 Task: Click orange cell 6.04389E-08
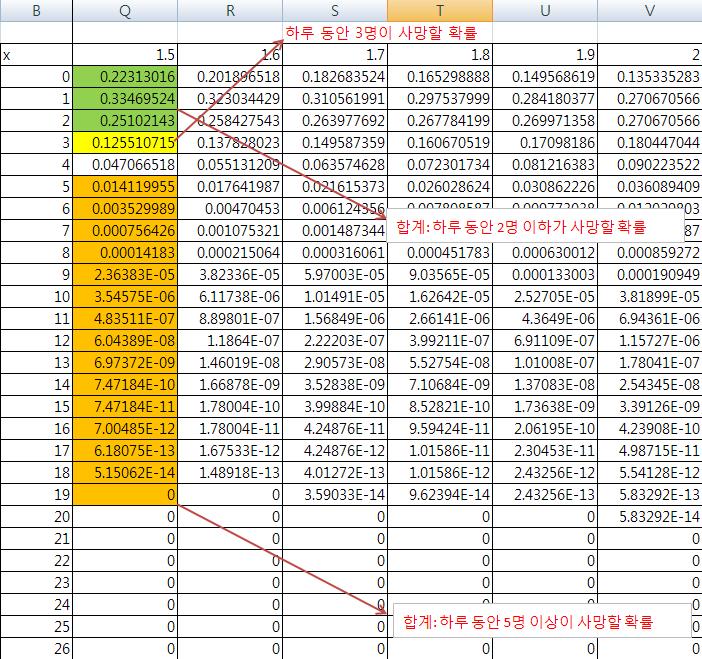125,341
